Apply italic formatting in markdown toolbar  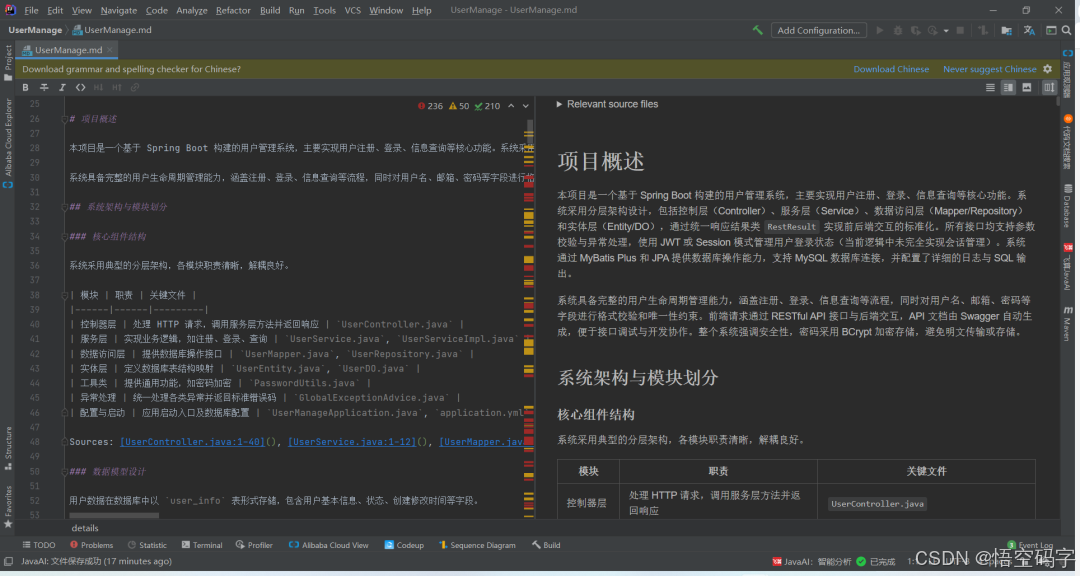point(62,88)
